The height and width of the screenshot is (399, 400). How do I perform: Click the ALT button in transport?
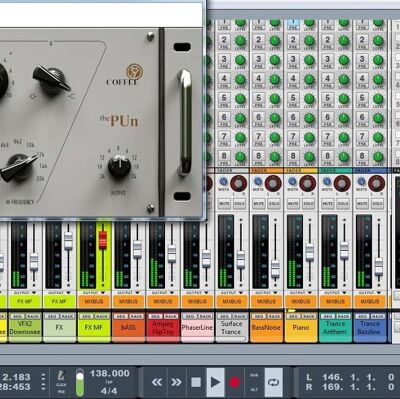tap(254, 389)
